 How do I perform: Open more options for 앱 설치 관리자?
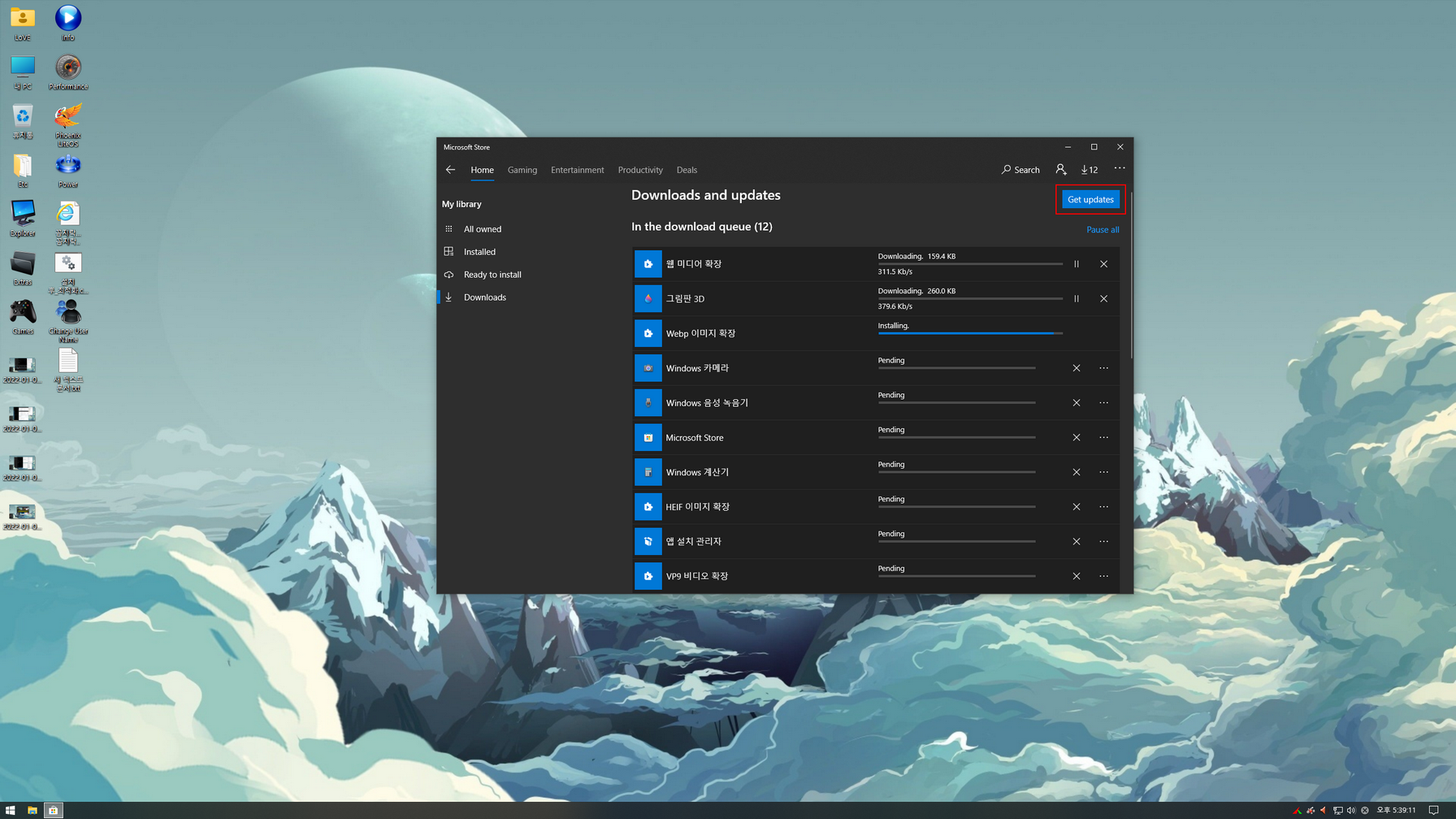tap(1103, 542)
